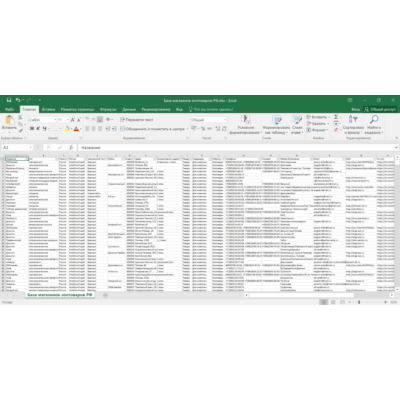Click the Save icon in quick access toolbar
The image size is (400, 400).
coord(9,100)
